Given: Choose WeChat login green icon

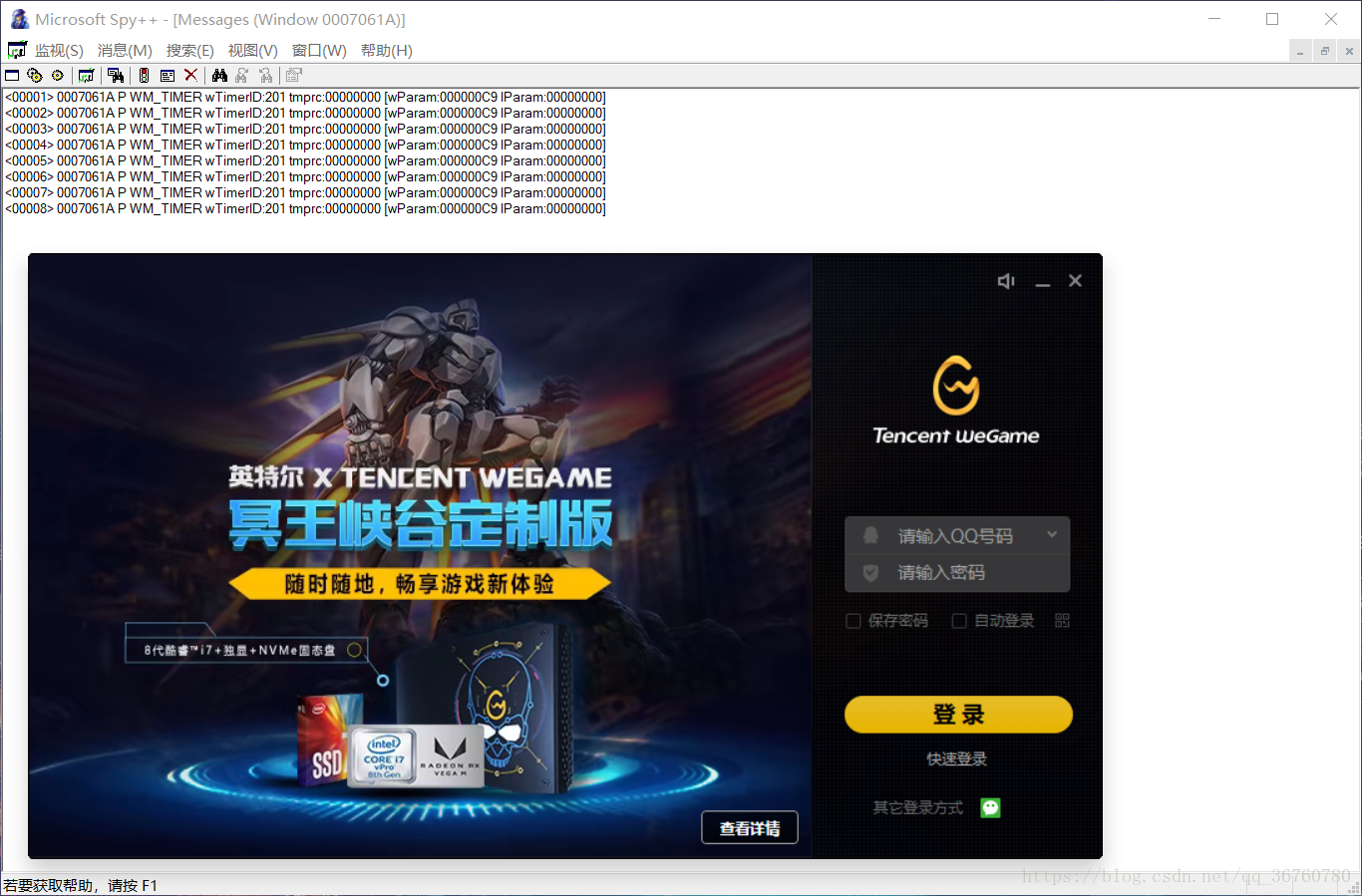Looking at the screenshot, I should [x=990, y=807].
